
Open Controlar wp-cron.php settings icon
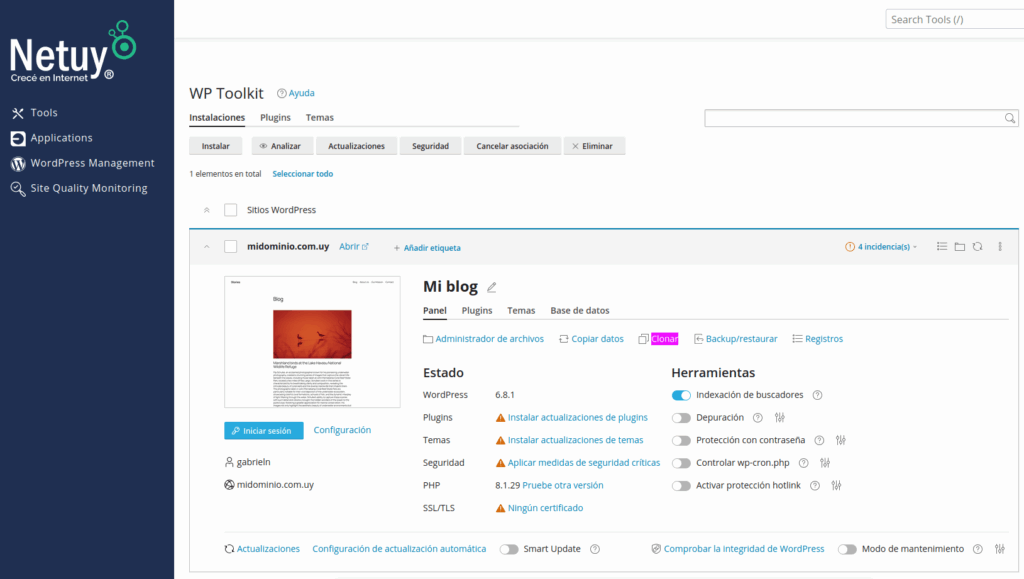825,463
